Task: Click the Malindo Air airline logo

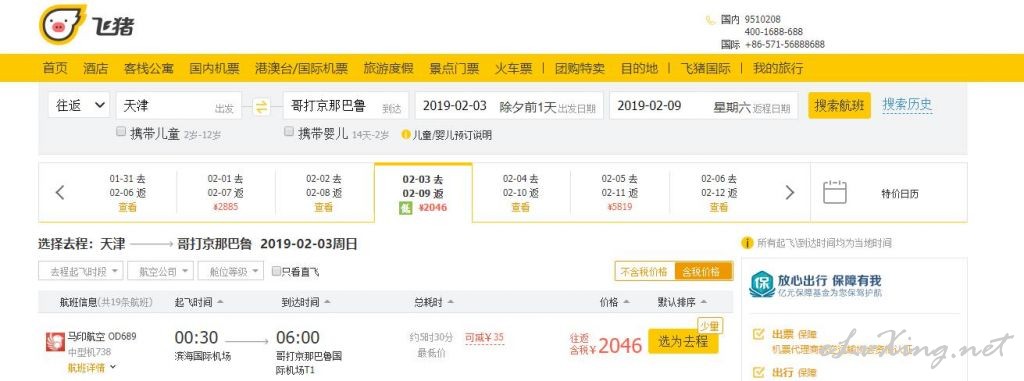Action: click(55, 342)
